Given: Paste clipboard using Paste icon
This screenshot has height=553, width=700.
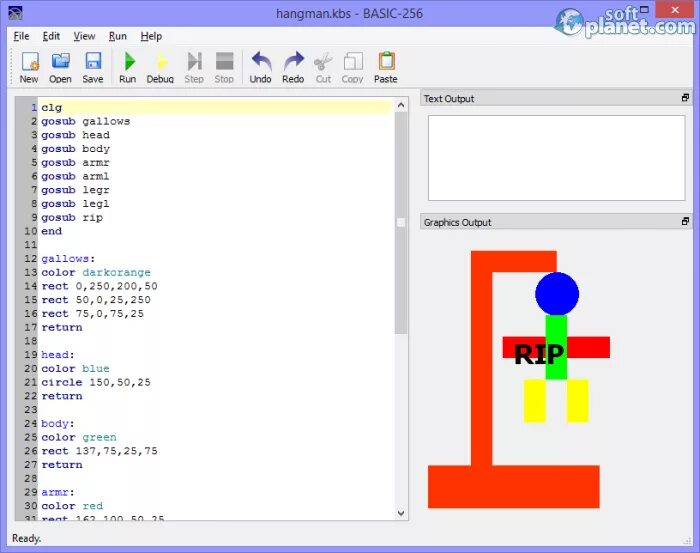Looking at the screenshot, I should tap(386, 67).
